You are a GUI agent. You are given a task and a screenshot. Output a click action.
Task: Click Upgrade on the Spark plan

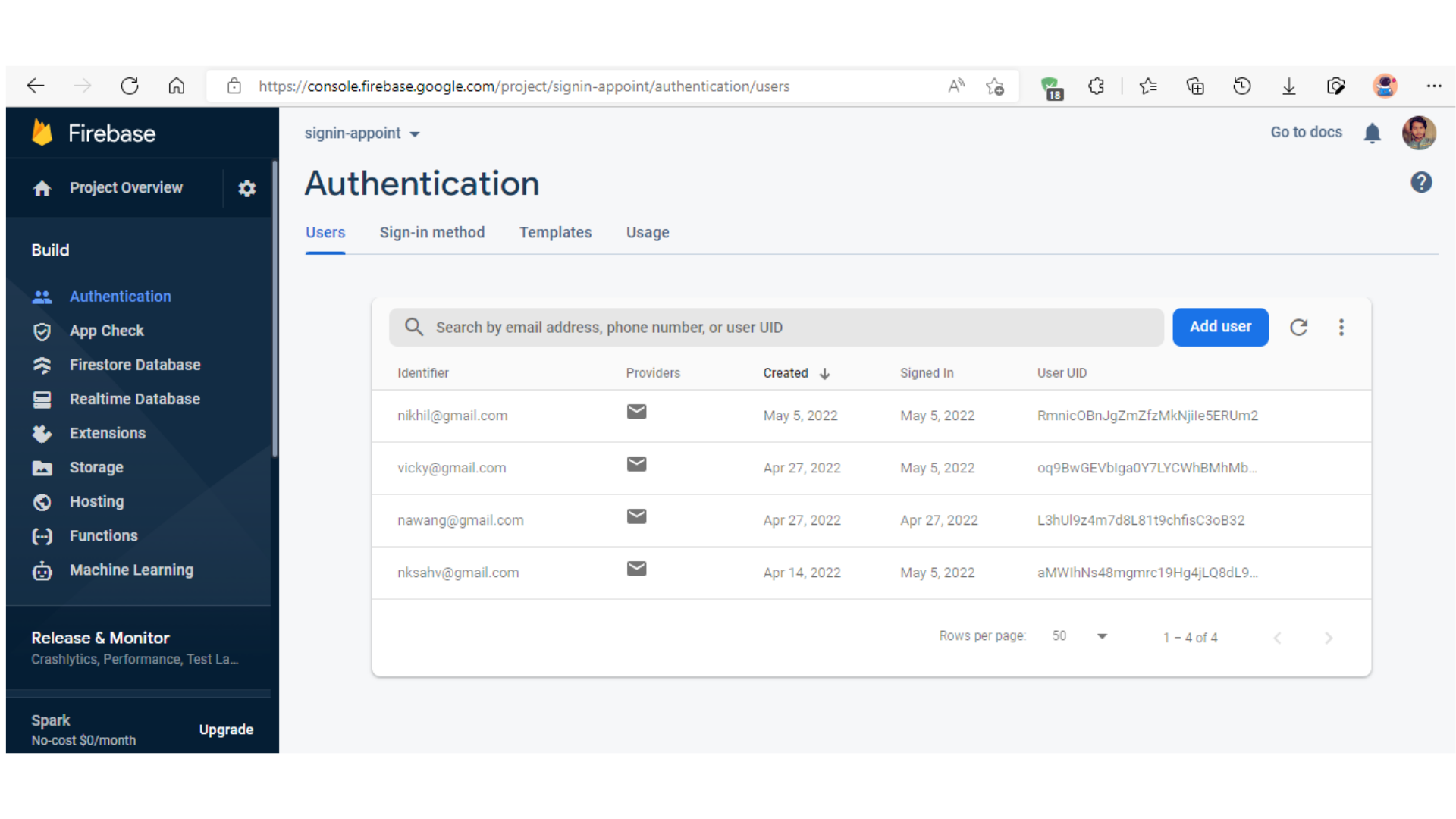pos(226,729)
